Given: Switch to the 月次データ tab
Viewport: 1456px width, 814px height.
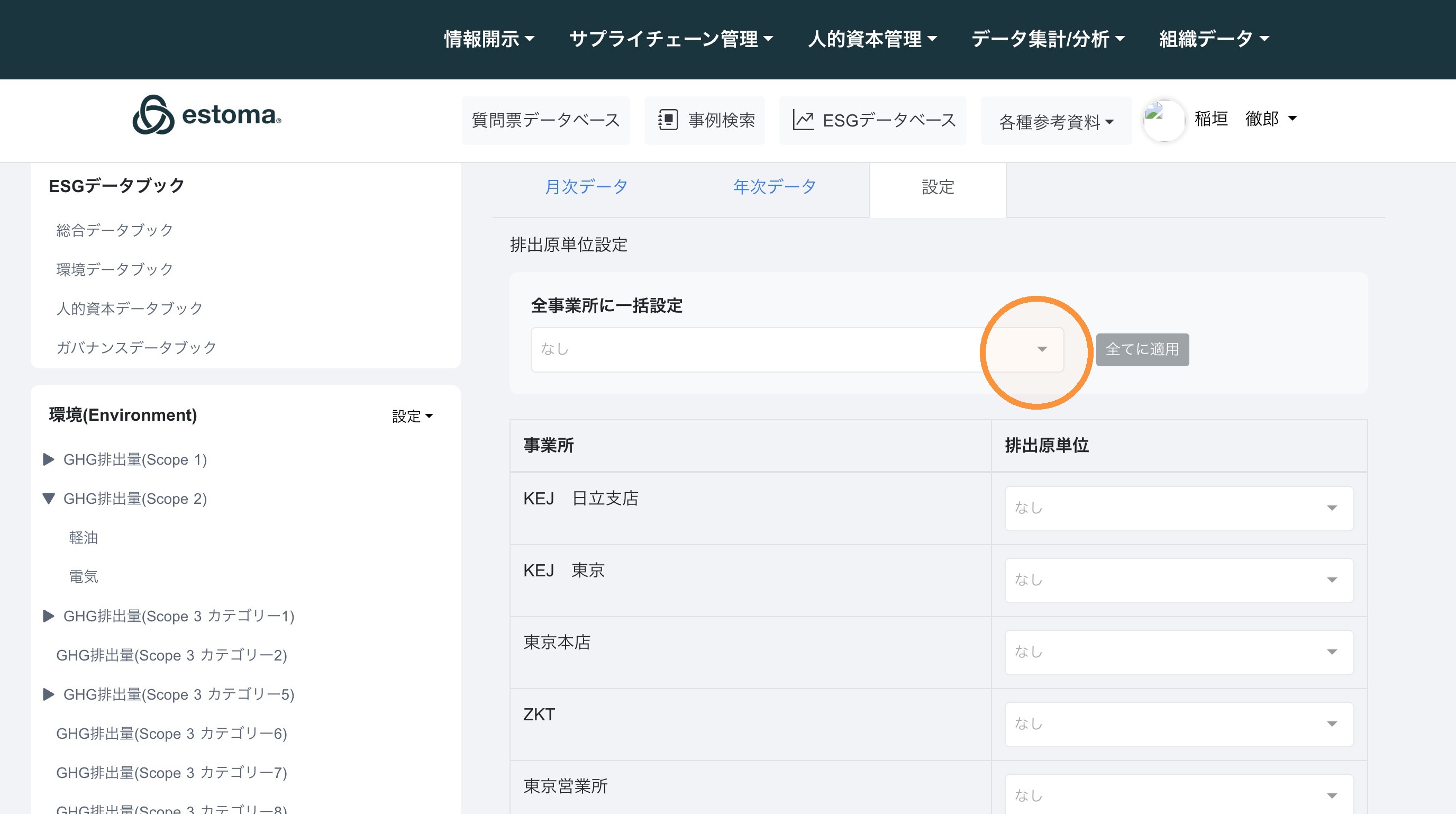Looking at the screenshot, I should 586,186.
